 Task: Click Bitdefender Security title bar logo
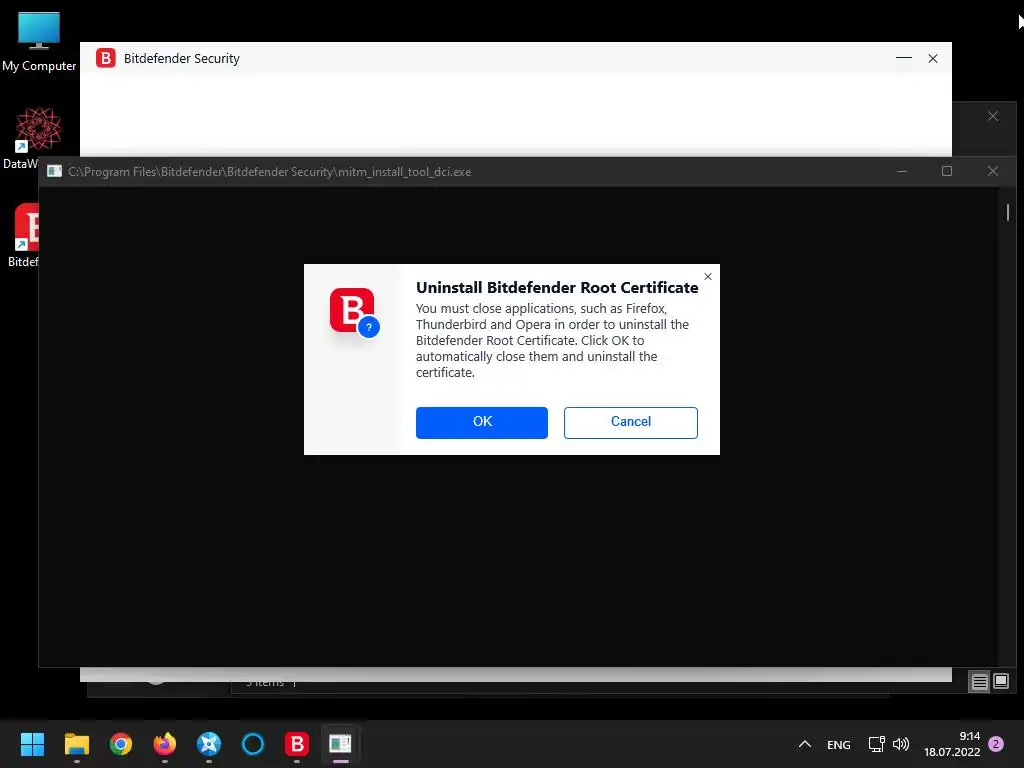106,58
